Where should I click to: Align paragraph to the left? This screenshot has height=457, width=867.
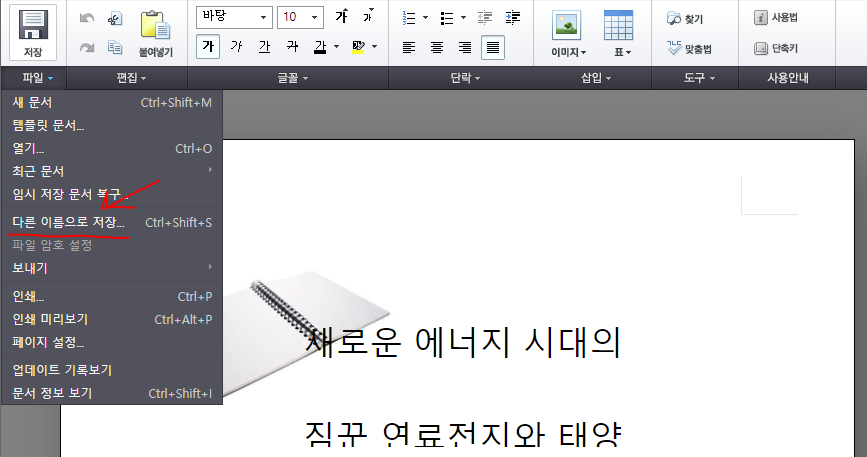(409, 48)
